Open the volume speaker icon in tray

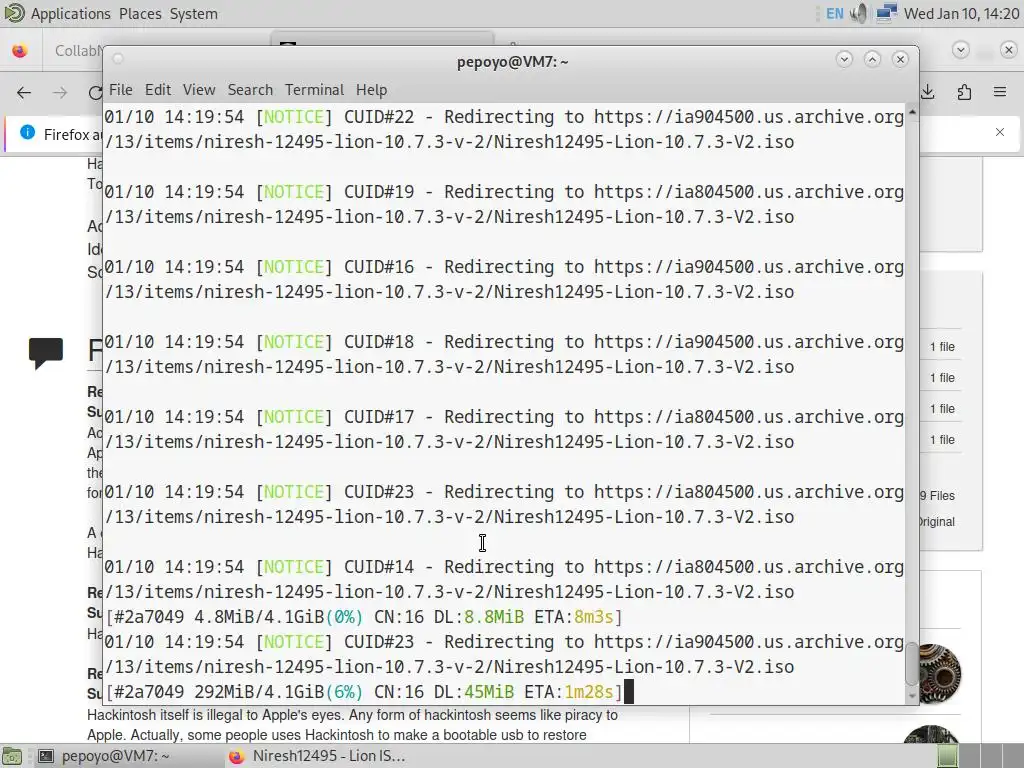(859, 14)
